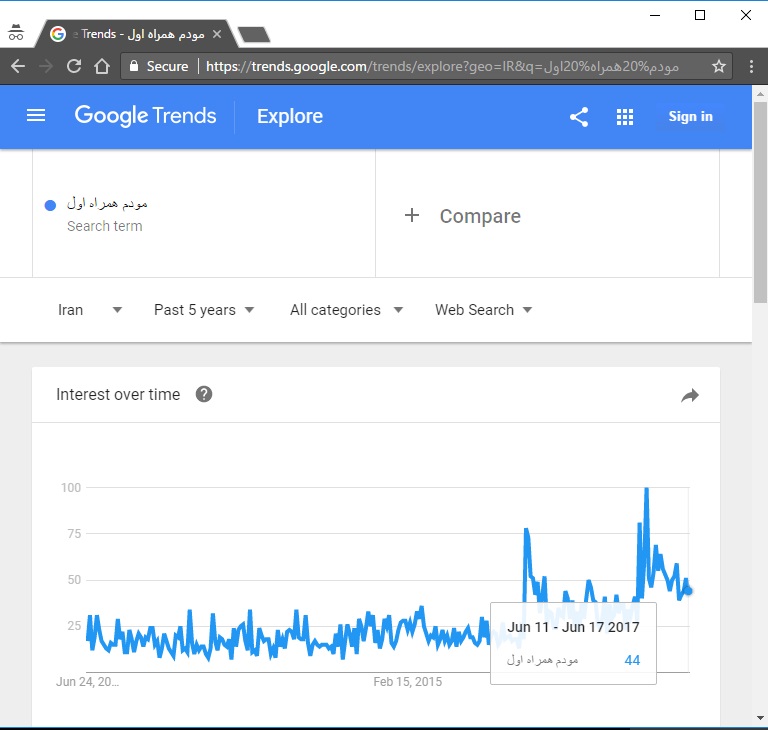The width and height of the screenshot is (768, 730).
Task: Close the Google Trends browser tab
Action: (x=217, y=34)
